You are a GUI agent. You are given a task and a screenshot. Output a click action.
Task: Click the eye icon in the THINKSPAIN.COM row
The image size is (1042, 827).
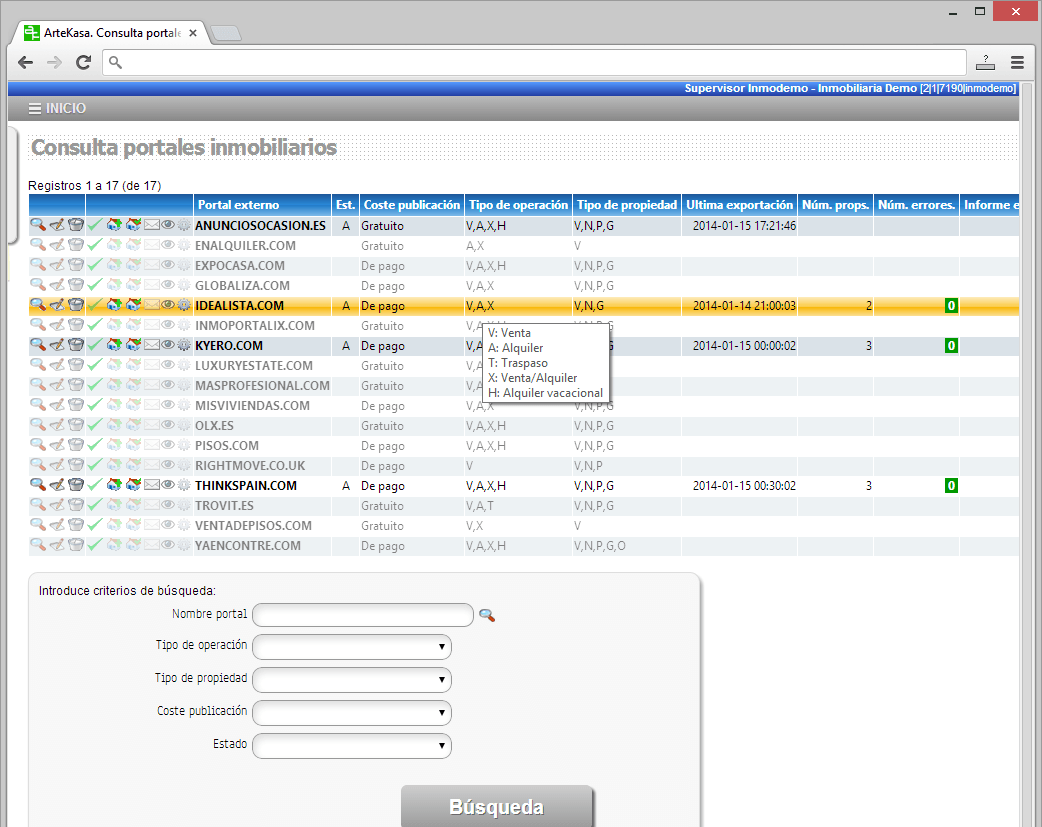[168, 486]
